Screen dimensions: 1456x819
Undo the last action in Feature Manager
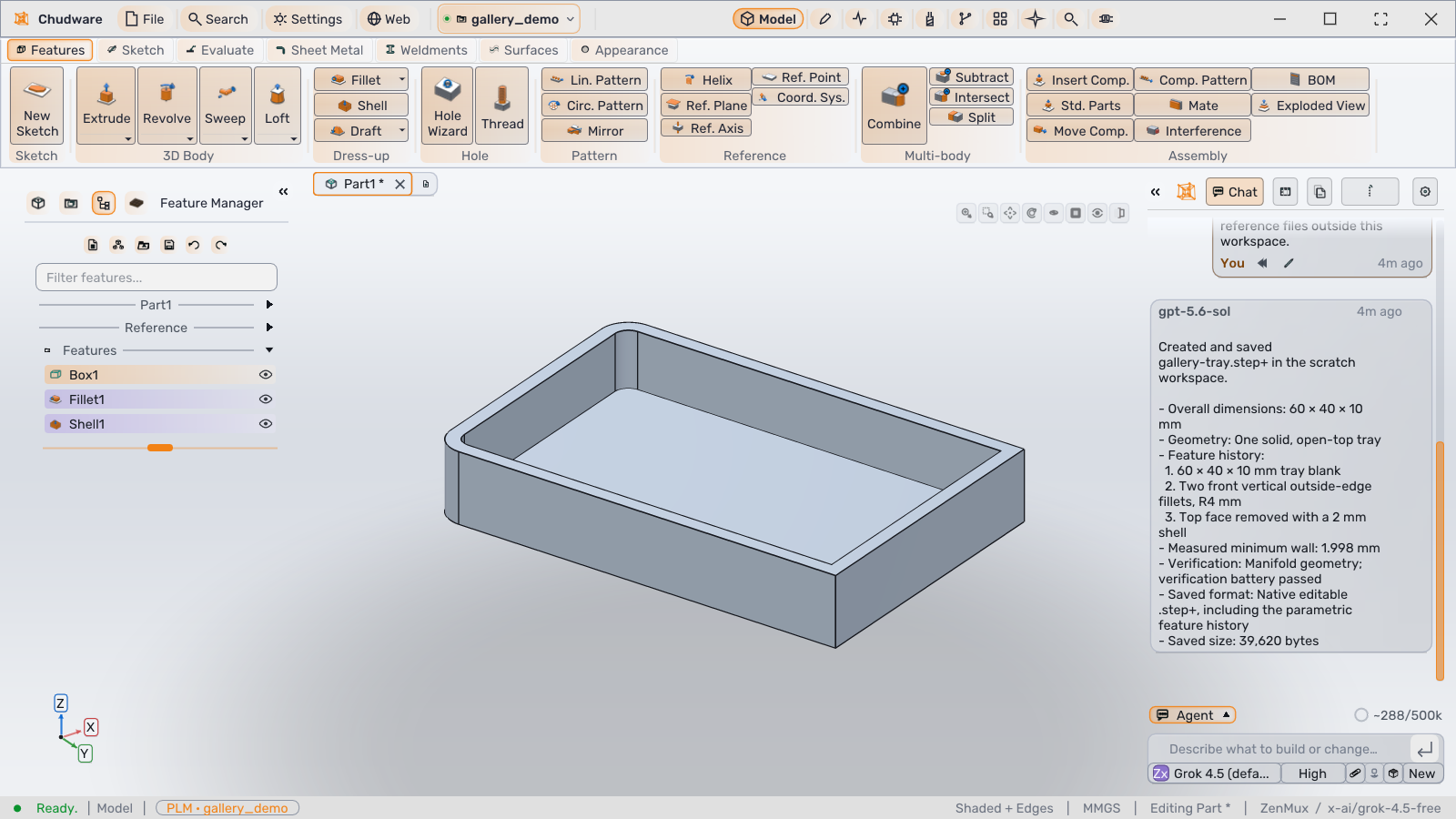point(194,245)
